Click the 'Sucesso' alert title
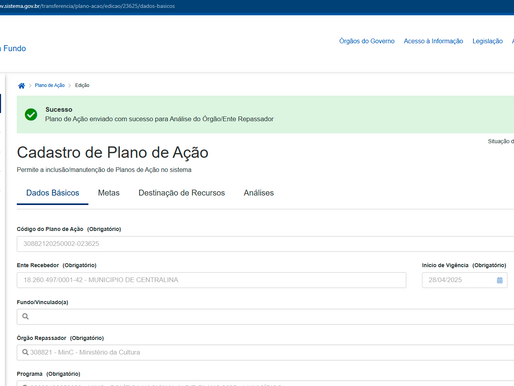This screenshot has width=514, height=386. 59,109
